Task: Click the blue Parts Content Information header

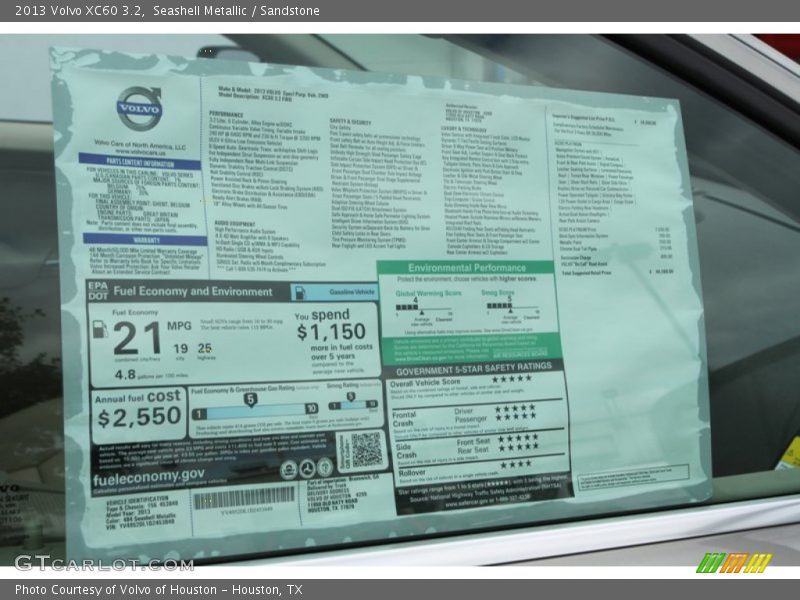Action: [x=140, y=163]
